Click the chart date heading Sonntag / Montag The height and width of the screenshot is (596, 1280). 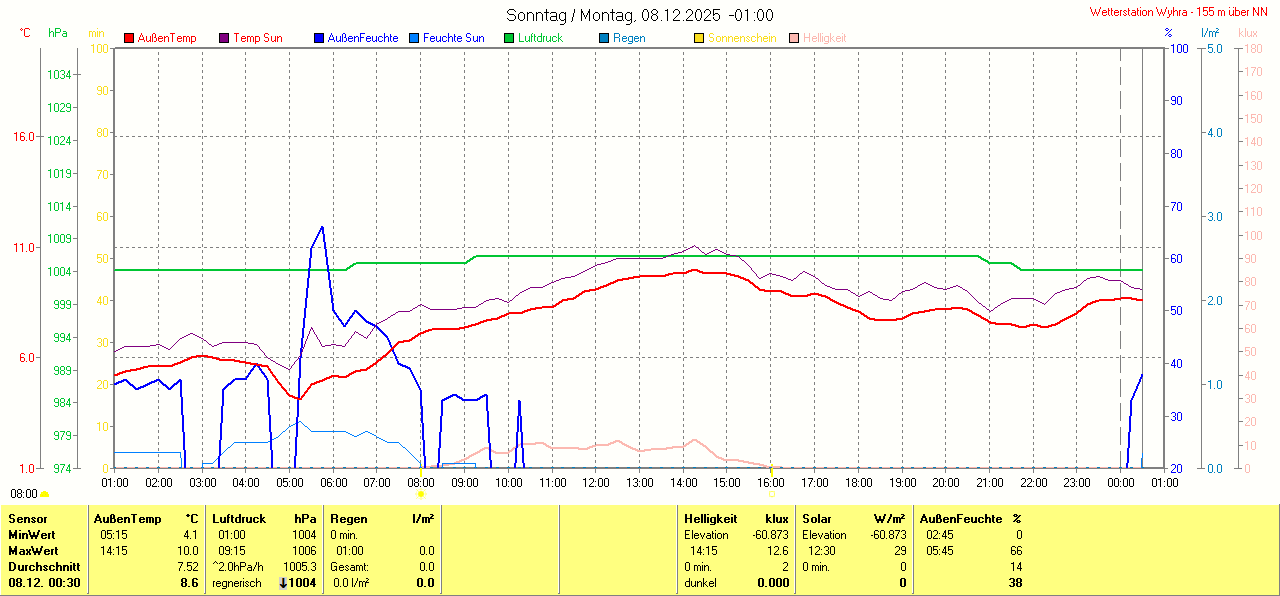click(639, 15)
